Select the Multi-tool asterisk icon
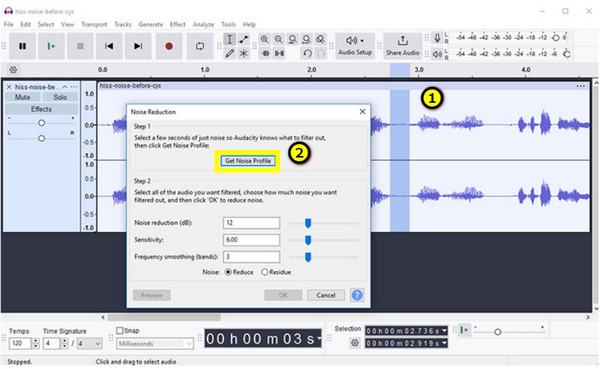600x369 pixels. (x=243, y=53)
